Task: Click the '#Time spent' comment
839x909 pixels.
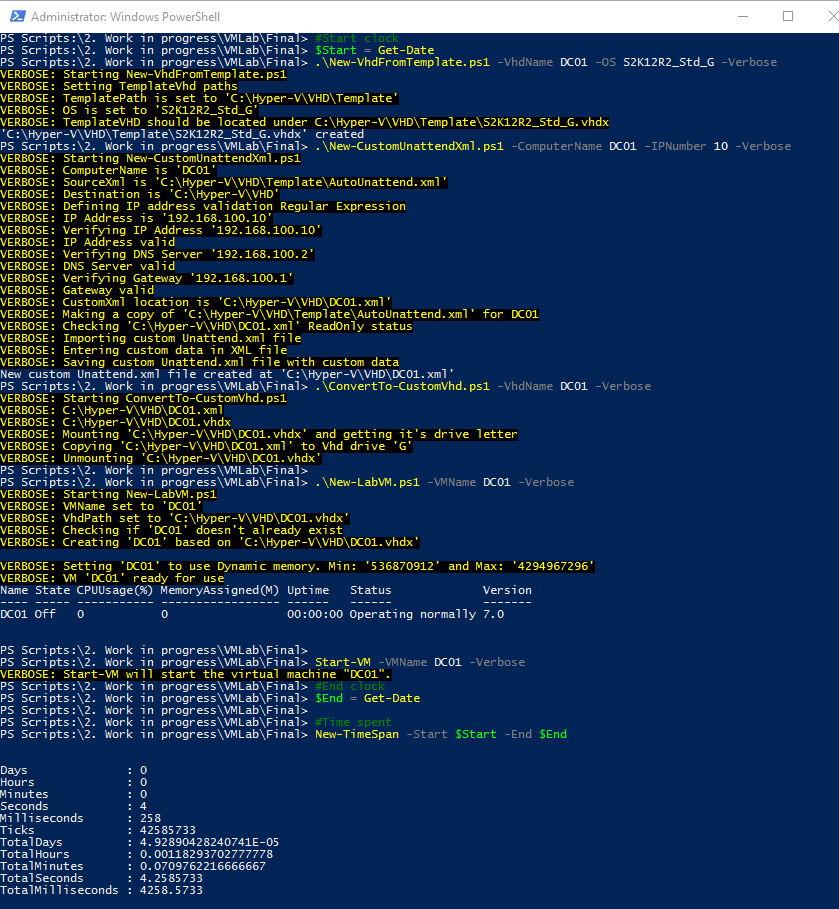Action: coord(353,722)
